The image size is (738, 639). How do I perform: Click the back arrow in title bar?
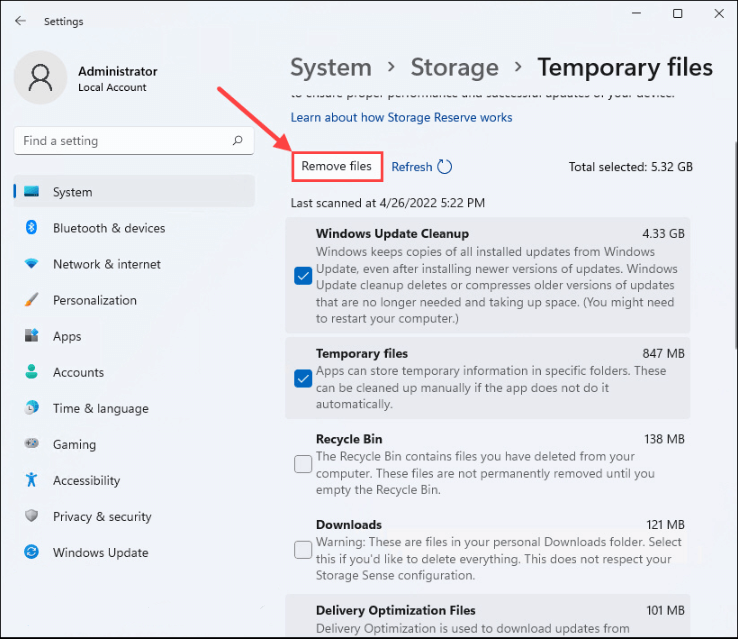(21, 21)
